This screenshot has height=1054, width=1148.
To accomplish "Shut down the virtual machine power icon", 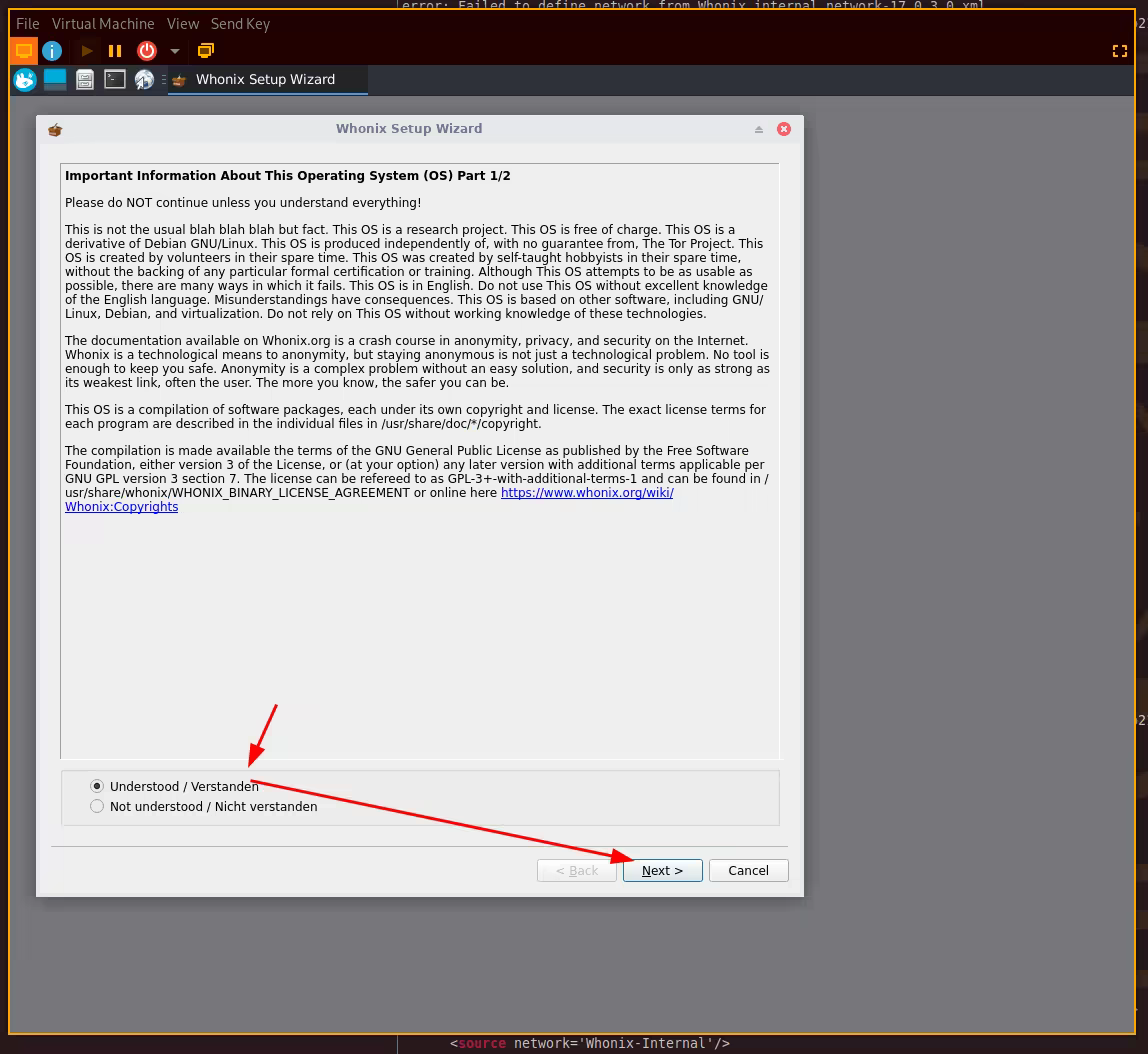I will [147, 51].
